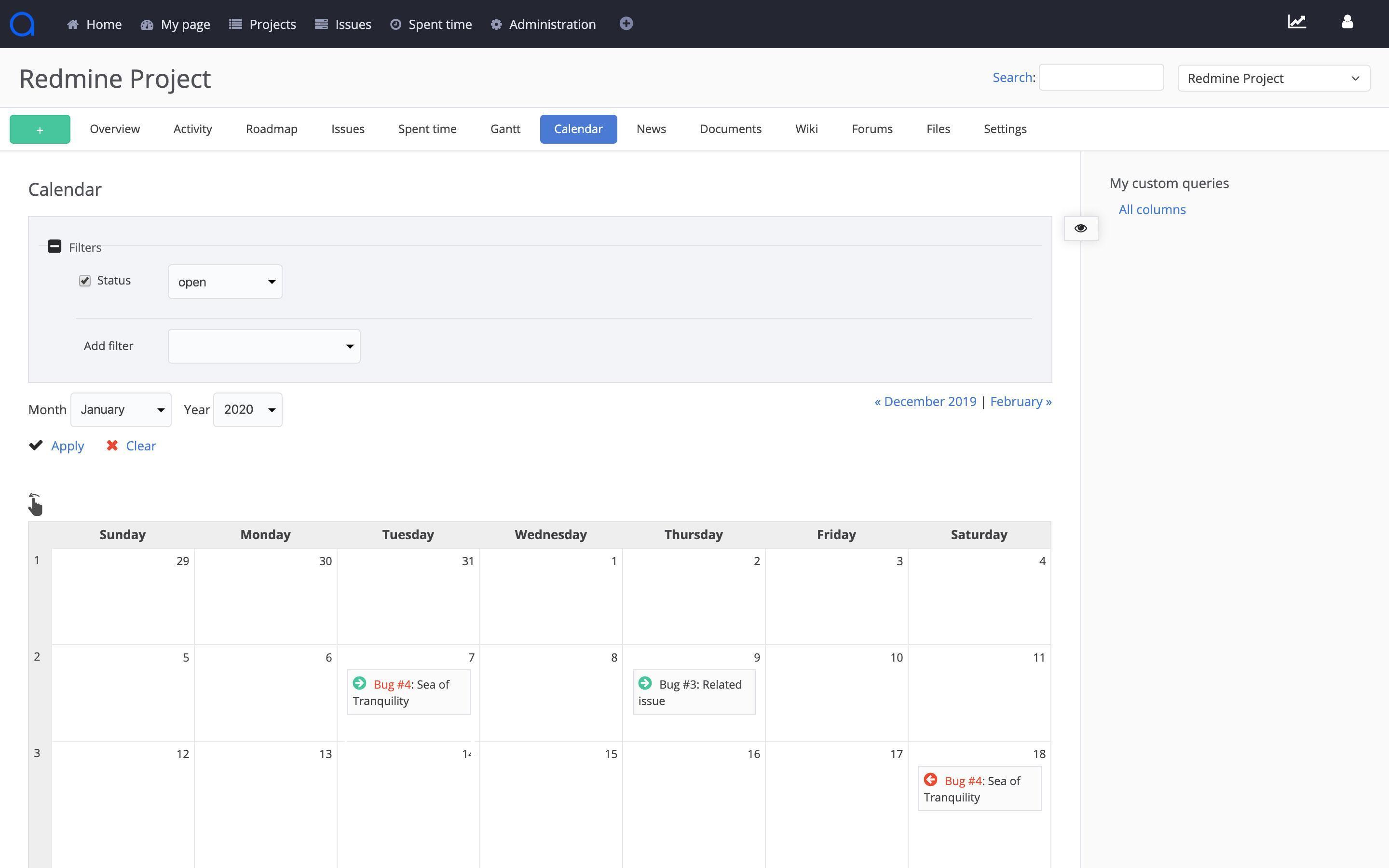
Task: Open the Documents tab
Action: click(731, 129)
